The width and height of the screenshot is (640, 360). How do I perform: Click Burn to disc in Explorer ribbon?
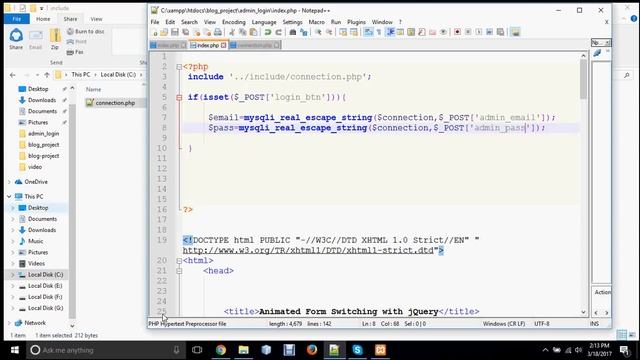click(x=85, y=31)
